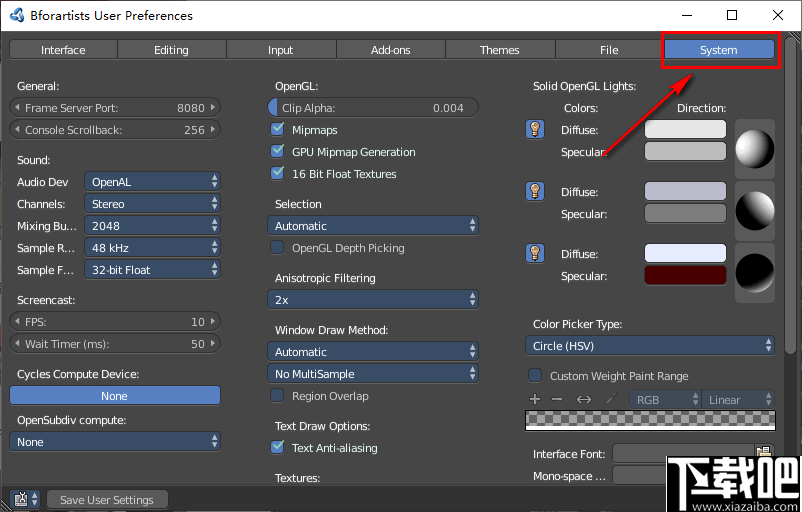Toggle the third solid OpenGL light bulb
Viewport: 802px width, 512px height.
(x=535, y=253)
